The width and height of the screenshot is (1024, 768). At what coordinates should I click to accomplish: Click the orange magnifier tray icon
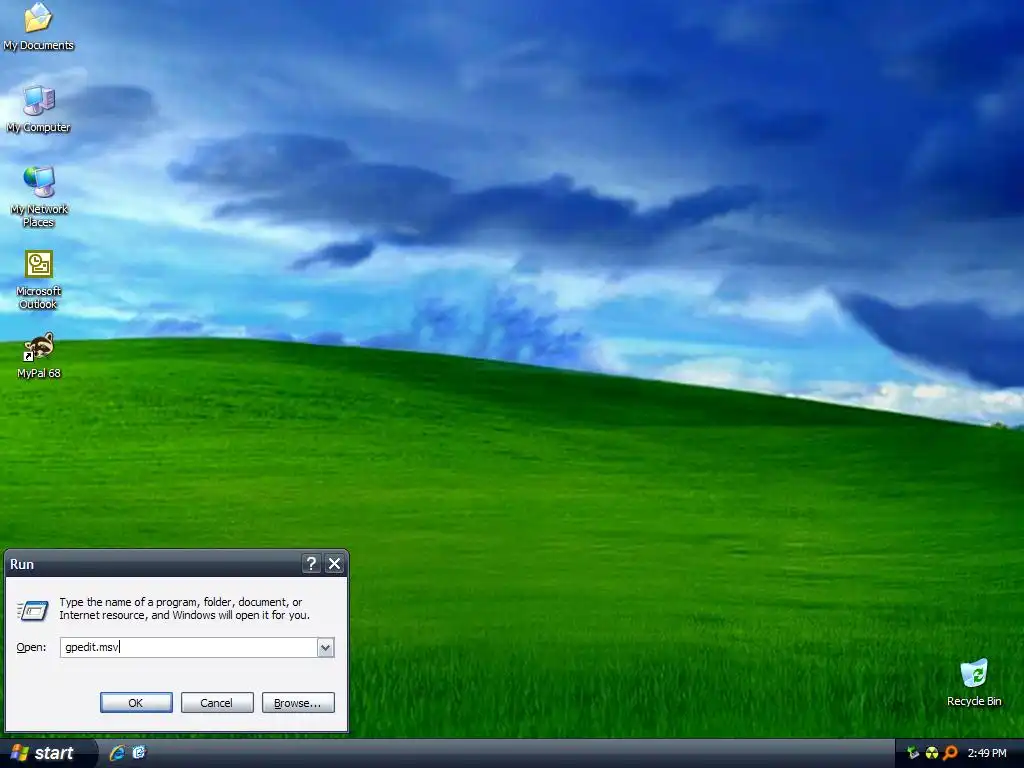click(x=950, y=753)
